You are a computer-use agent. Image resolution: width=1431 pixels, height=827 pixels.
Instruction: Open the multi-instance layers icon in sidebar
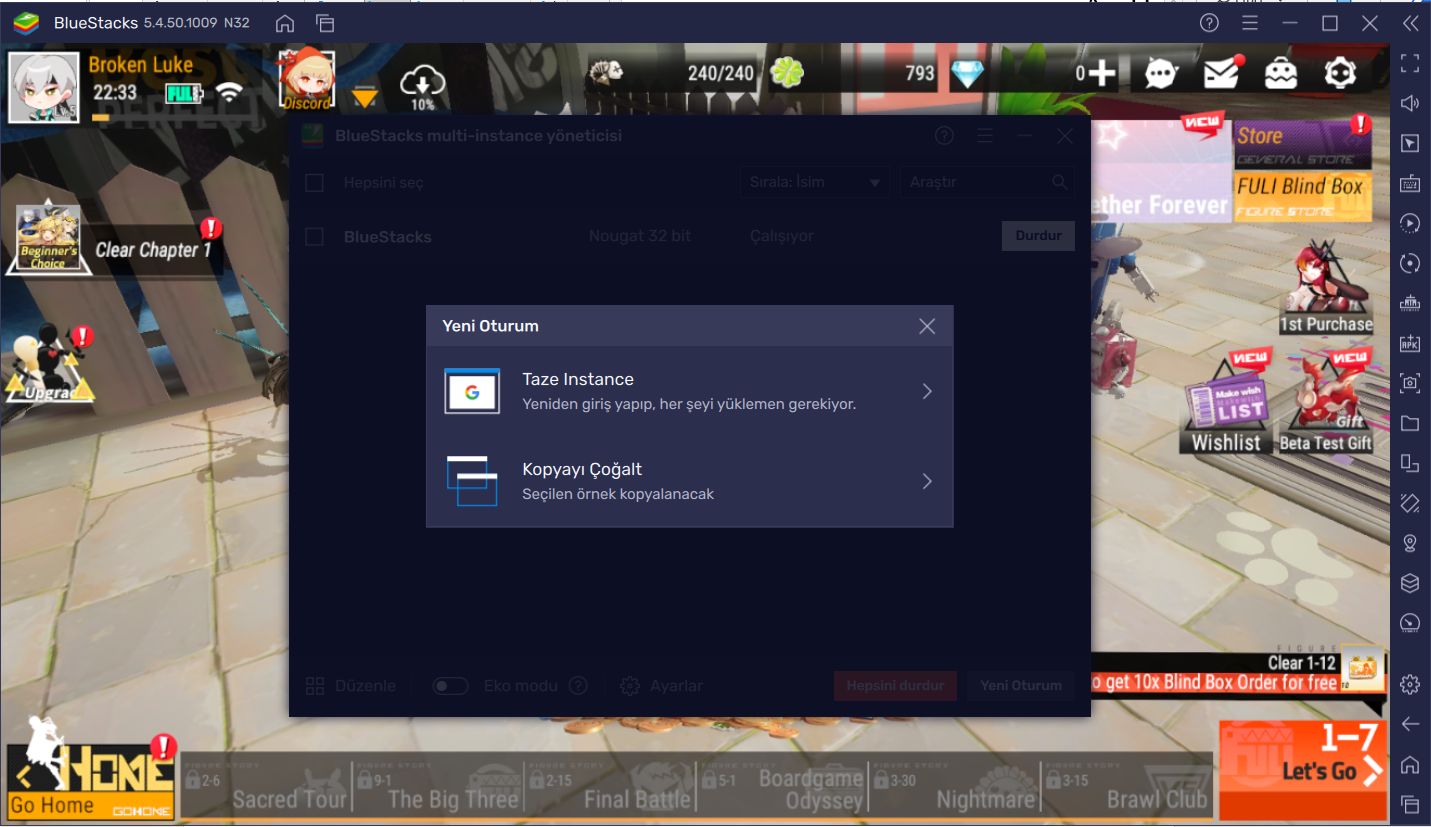1410,583
